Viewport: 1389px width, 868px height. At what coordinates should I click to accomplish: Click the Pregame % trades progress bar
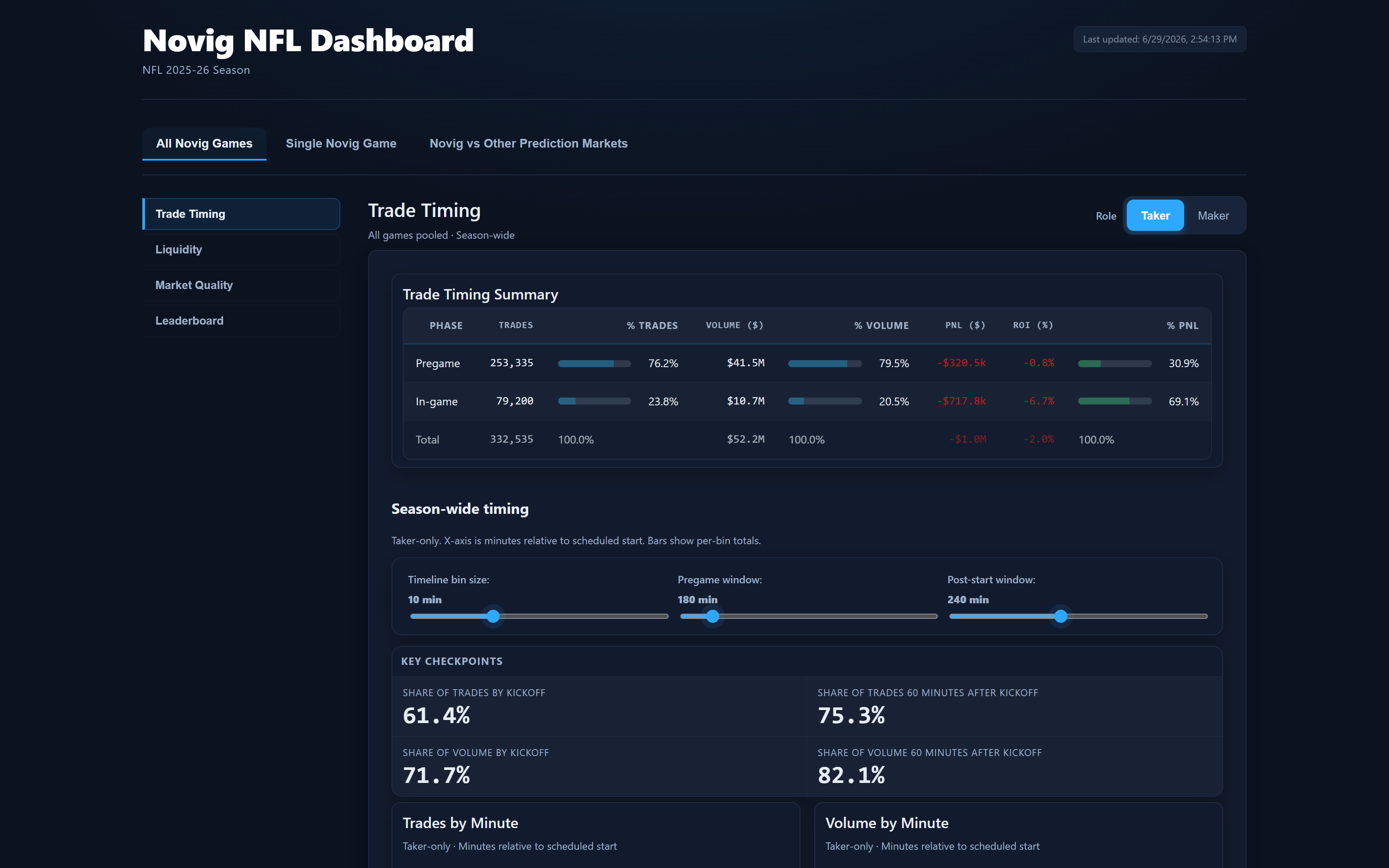[x=594, y=363]
